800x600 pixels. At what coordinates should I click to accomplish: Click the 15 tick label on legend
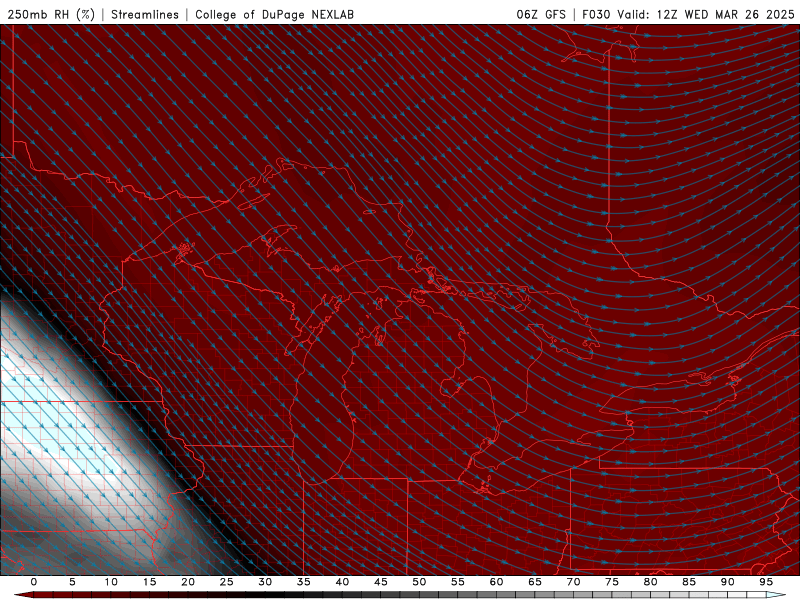point(149,582)
